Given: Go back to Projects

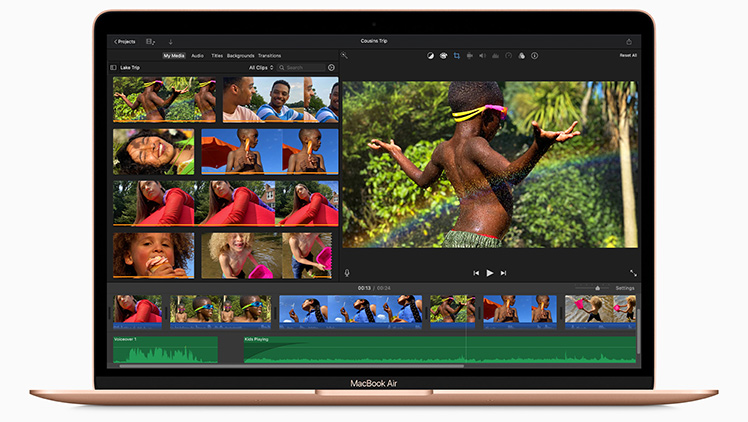Looking at the screenshot, I should tap(125, 41).
